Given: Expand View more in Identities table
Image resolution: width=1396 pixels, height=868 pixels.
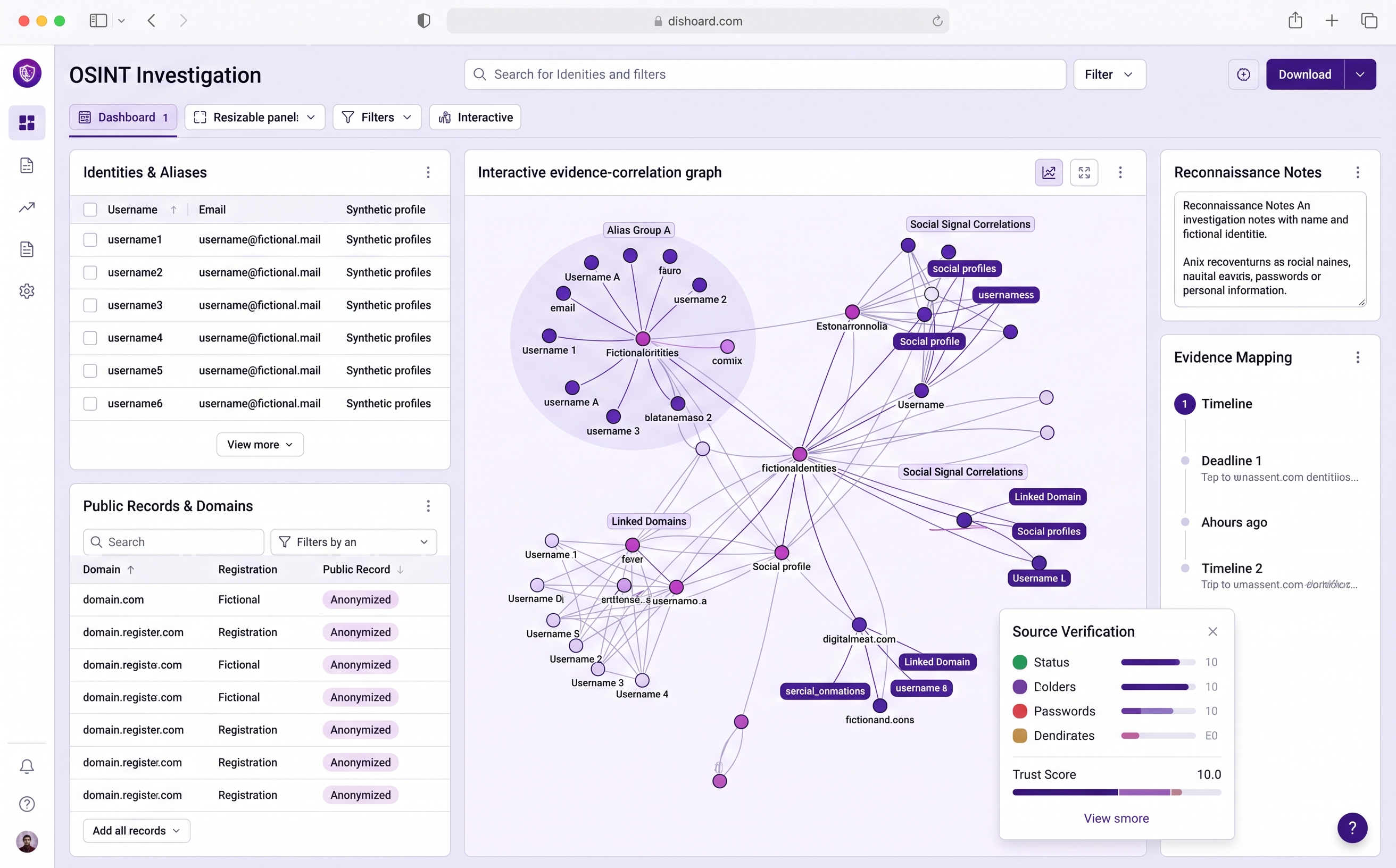Looking at the screenshot, I should tap(260, 444).
